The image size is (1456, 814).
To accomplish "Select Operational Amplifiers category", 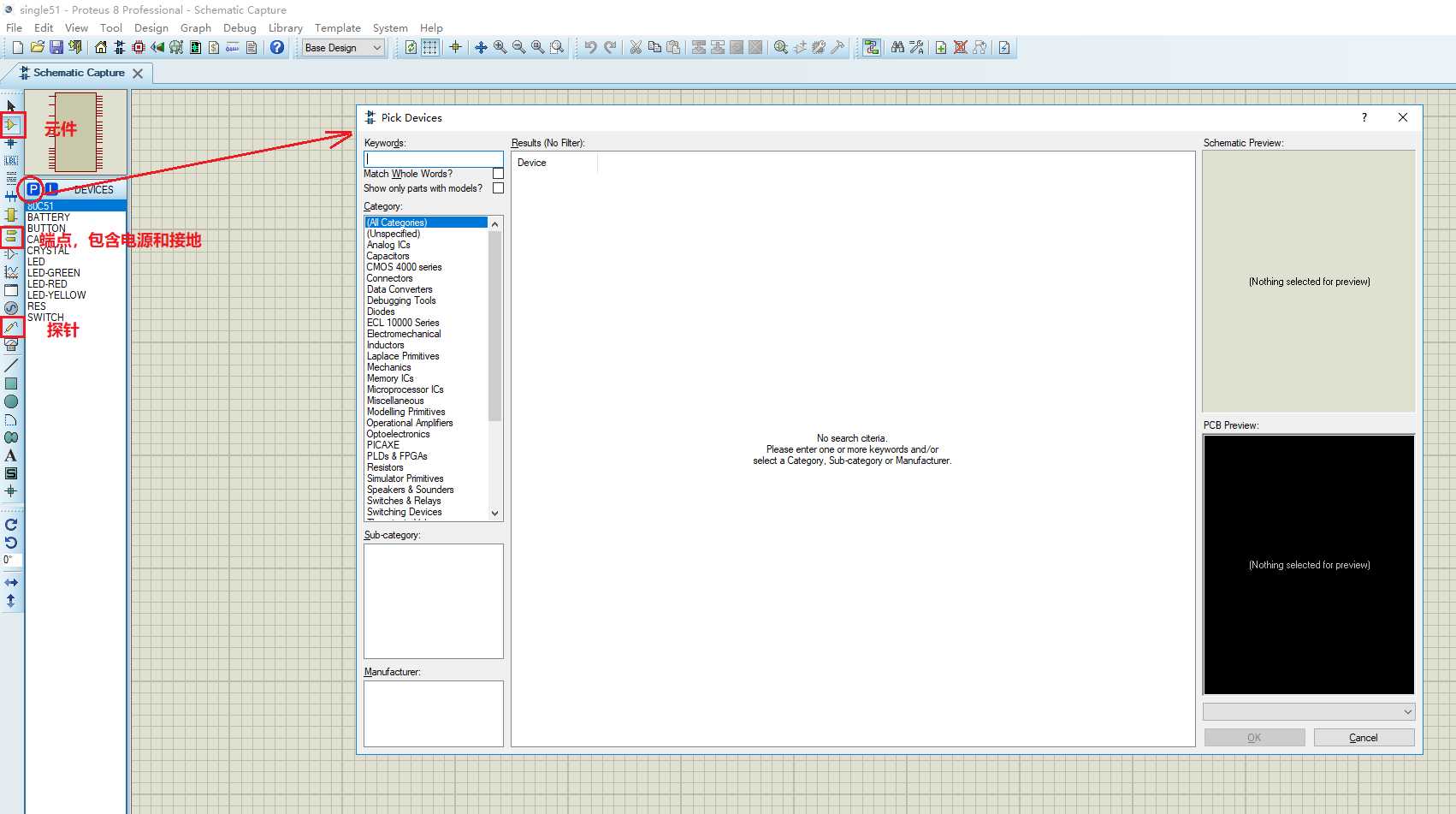I will 410,423.
